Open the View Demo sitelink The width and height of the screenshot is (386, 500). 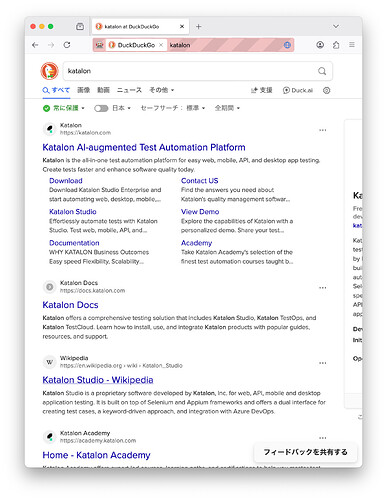click(200, 212)
